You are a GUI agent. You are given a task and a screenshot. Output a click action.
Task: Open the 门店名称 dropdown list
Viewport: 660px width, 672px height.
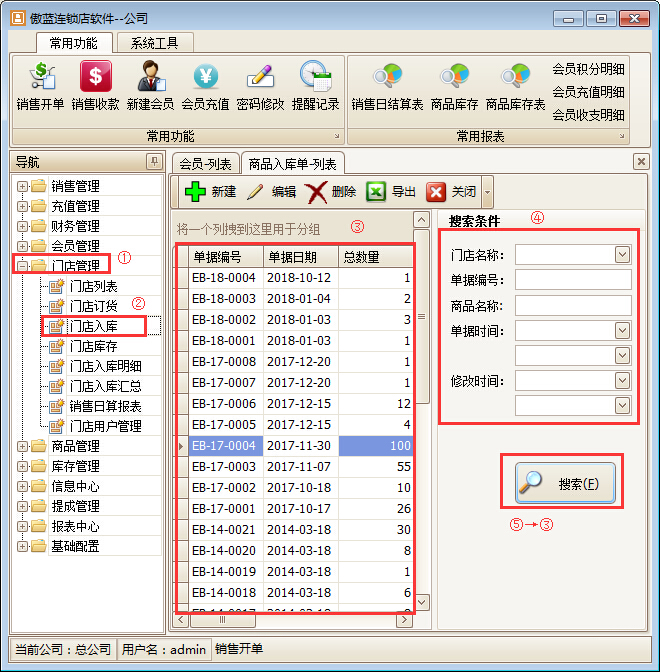(622, 255)
